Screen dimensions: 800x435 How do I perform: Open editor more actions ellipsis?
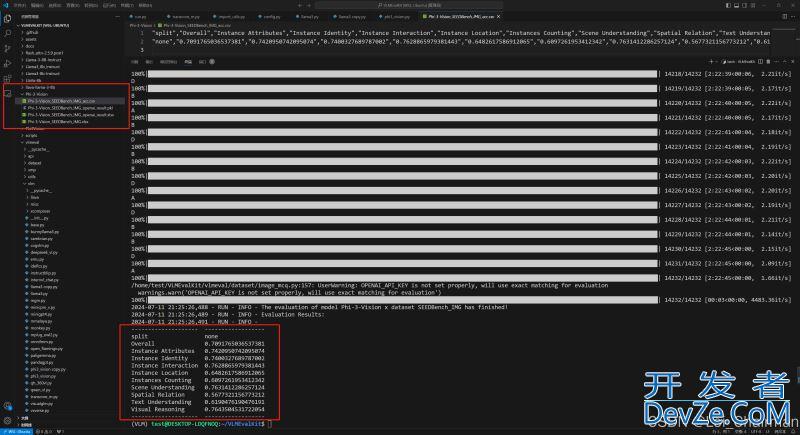[792, 16]
